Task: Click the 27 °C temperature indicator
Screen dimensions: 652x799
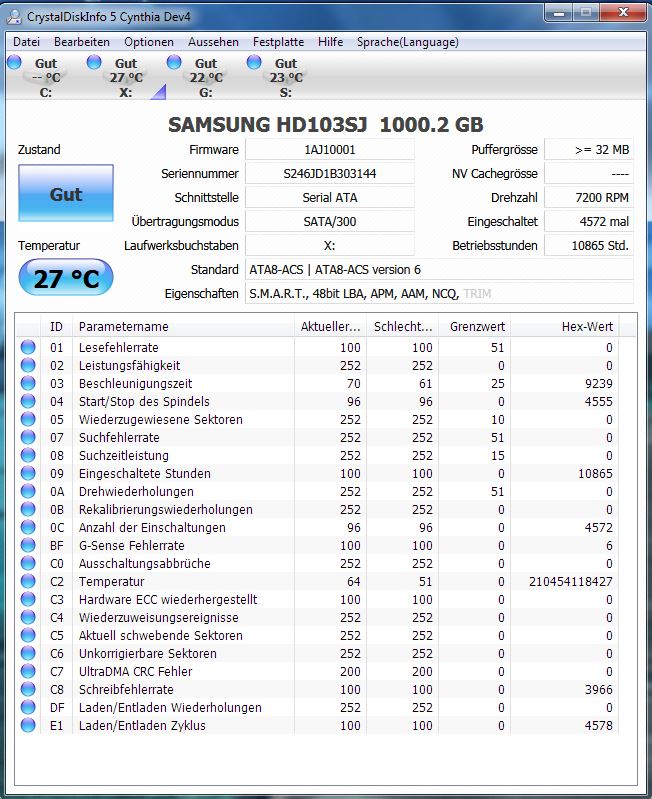Action: click(x=66, y=278)
